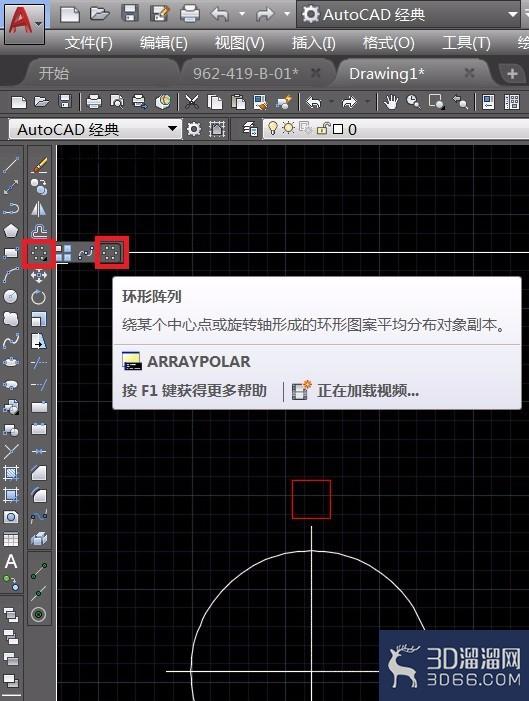Open the 文件(F) menu
The image size is (529, 701).
point(89,43)
